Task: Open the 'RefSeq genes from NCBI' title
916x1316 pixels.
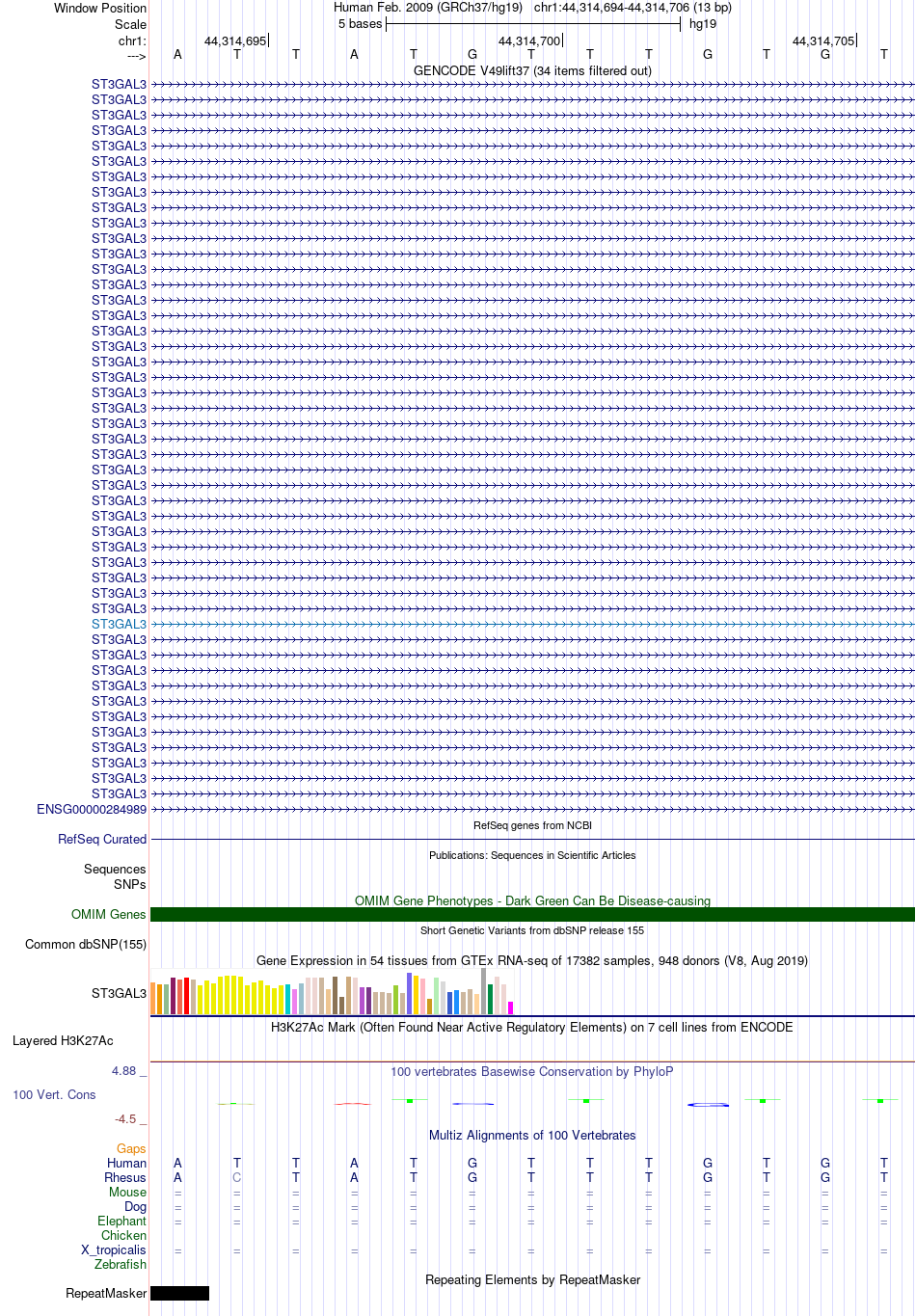Action: tap(532, 825)
